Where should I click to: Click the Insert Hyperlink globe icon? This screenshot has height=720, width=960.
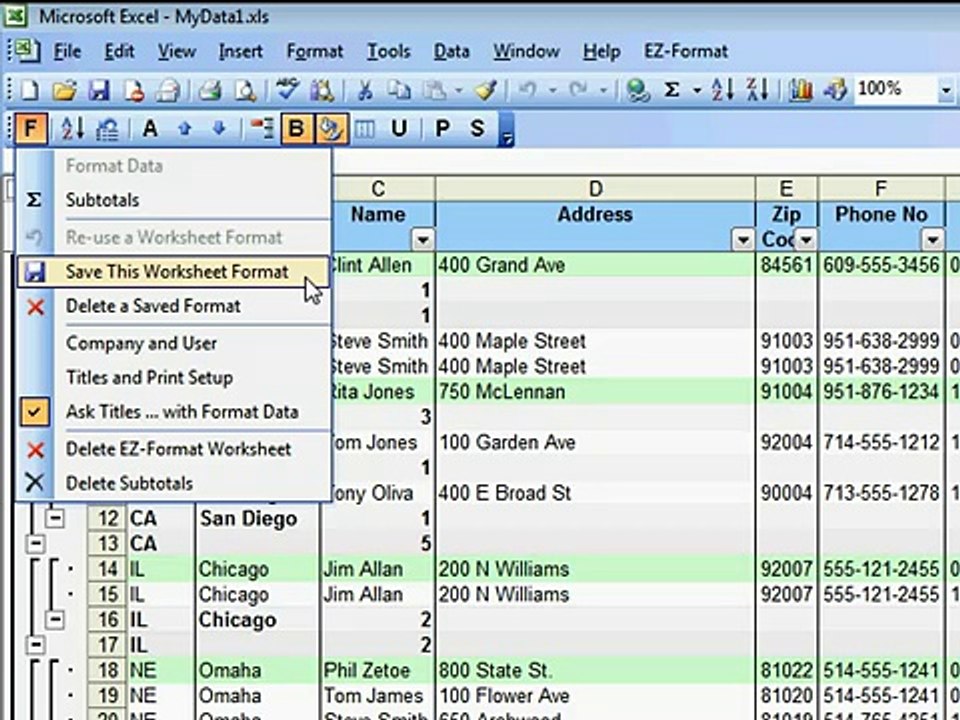coord(637,91)
